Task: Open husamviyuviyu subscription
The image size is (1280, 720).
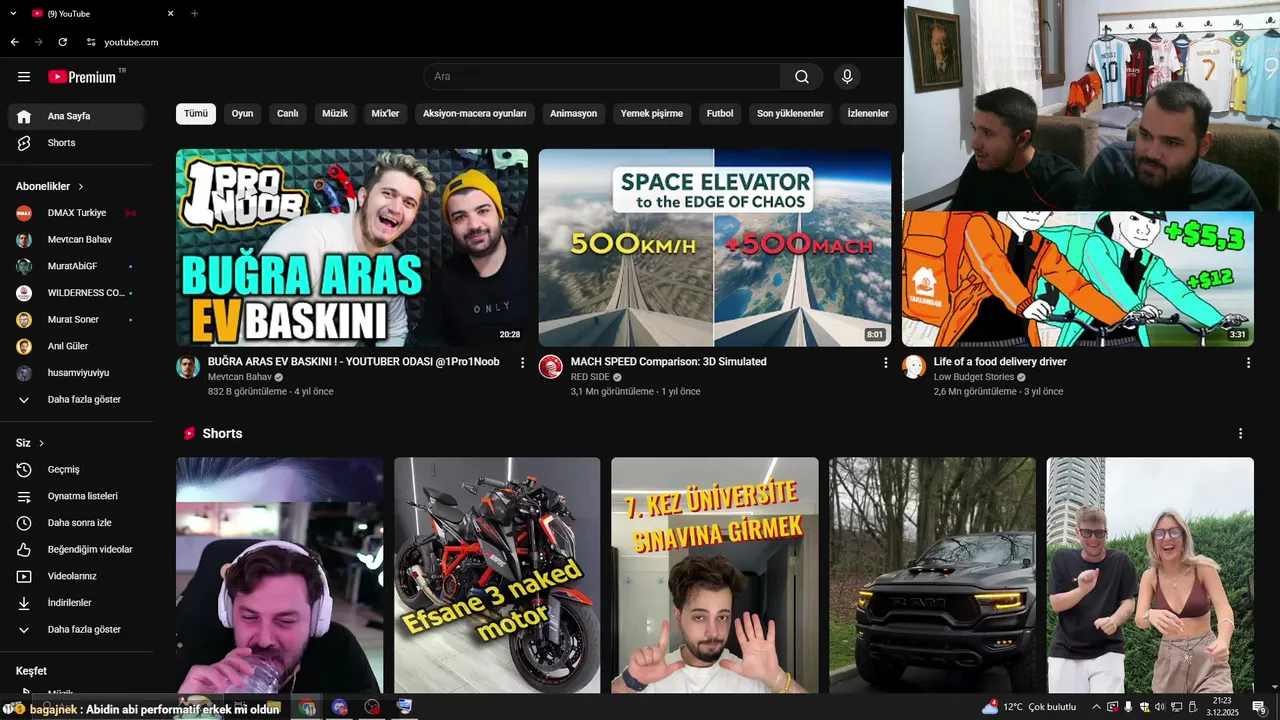Action: tap(76, 373)
